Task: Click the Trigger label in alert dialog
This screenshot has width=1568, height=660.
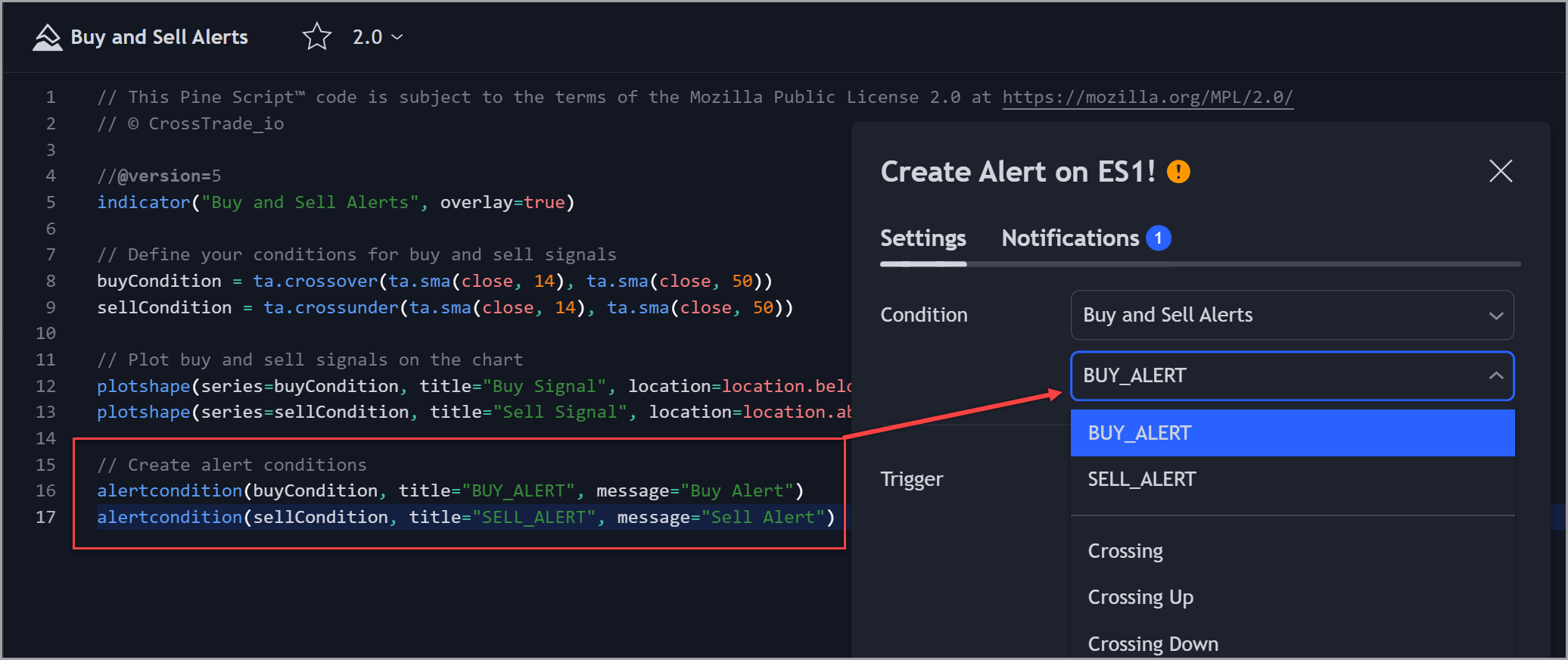Action: (x=912, y=479)
